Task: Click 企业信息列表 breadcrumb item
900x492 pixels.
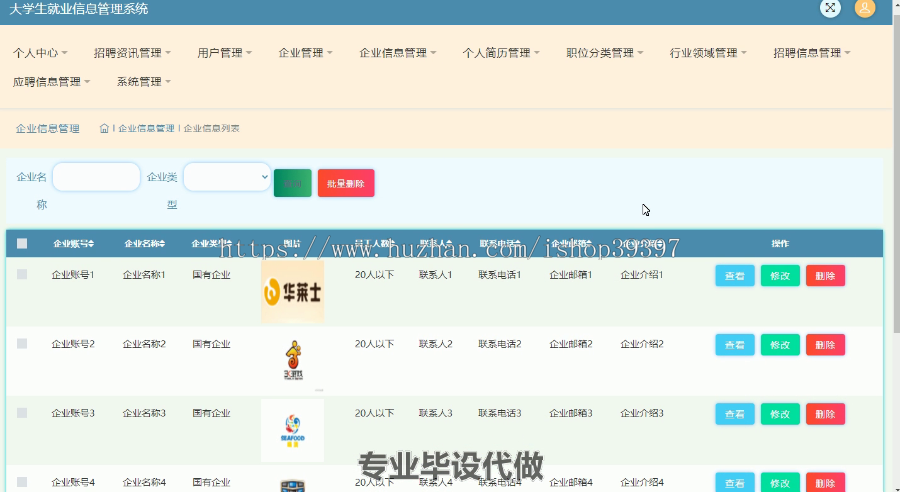Action: 212,129
